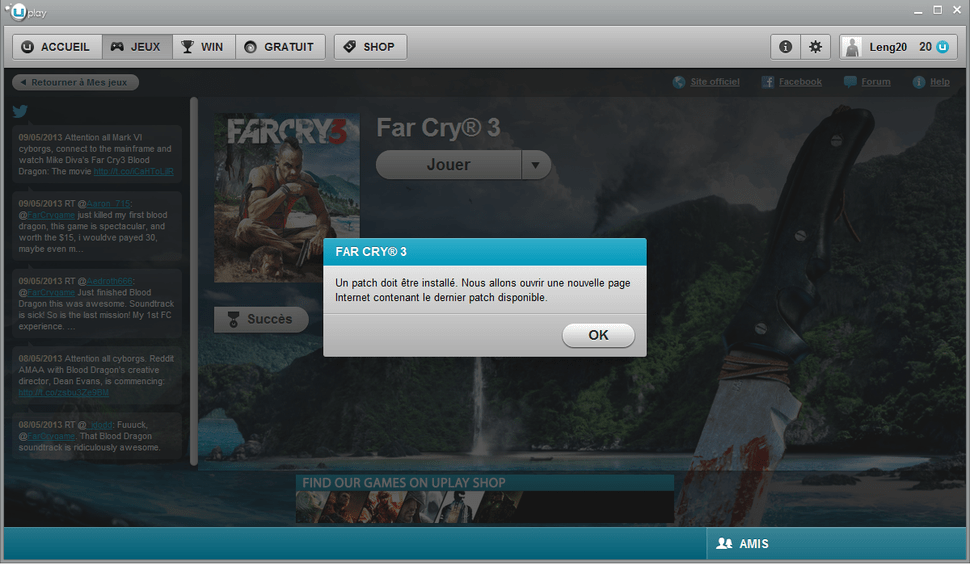Viewport: 970px width, 565px height.
Task: Click the Jouer play button
Action: pos(449,165)
